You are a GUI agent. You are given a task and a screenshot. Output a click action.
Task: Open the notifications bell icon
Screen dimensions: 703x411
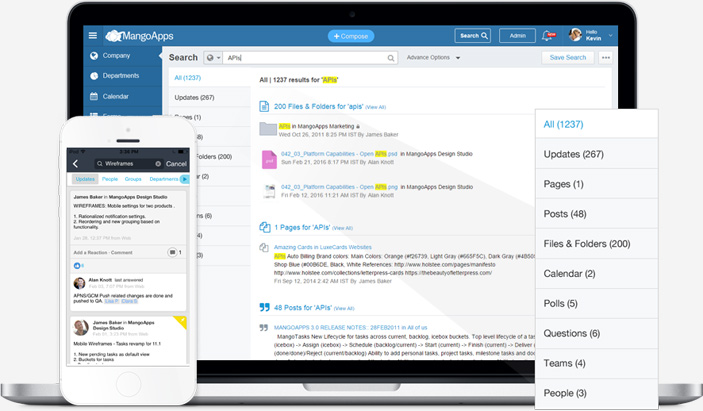coord(548,36)
